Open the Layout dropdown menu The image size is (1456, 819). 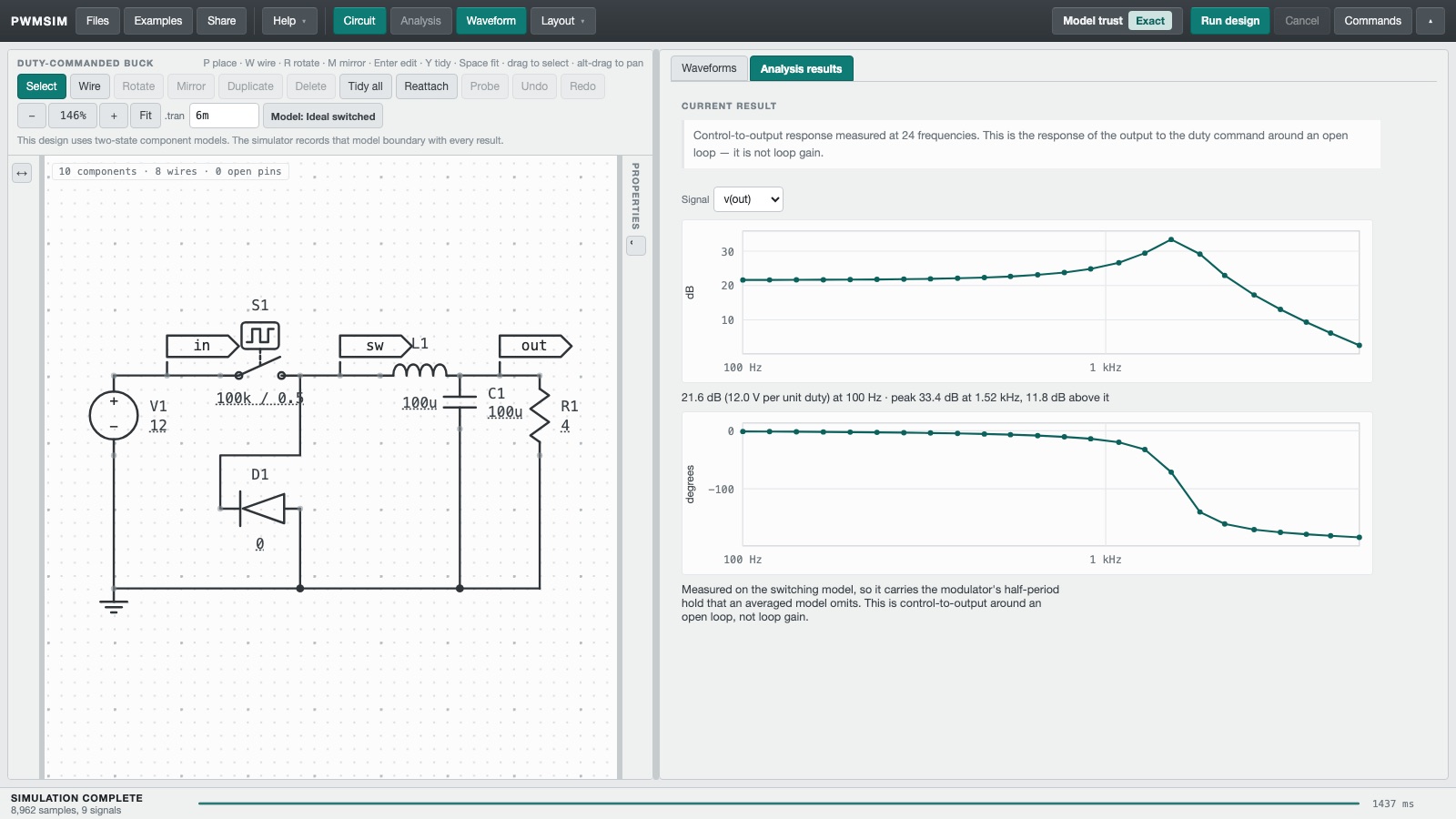click(562, 21)
